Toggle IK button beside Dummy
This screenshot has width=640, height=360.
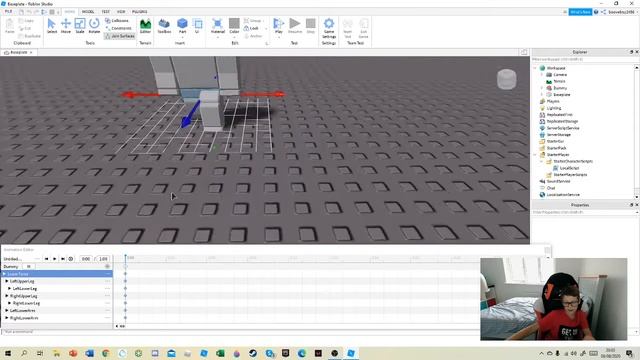point(29,266)
